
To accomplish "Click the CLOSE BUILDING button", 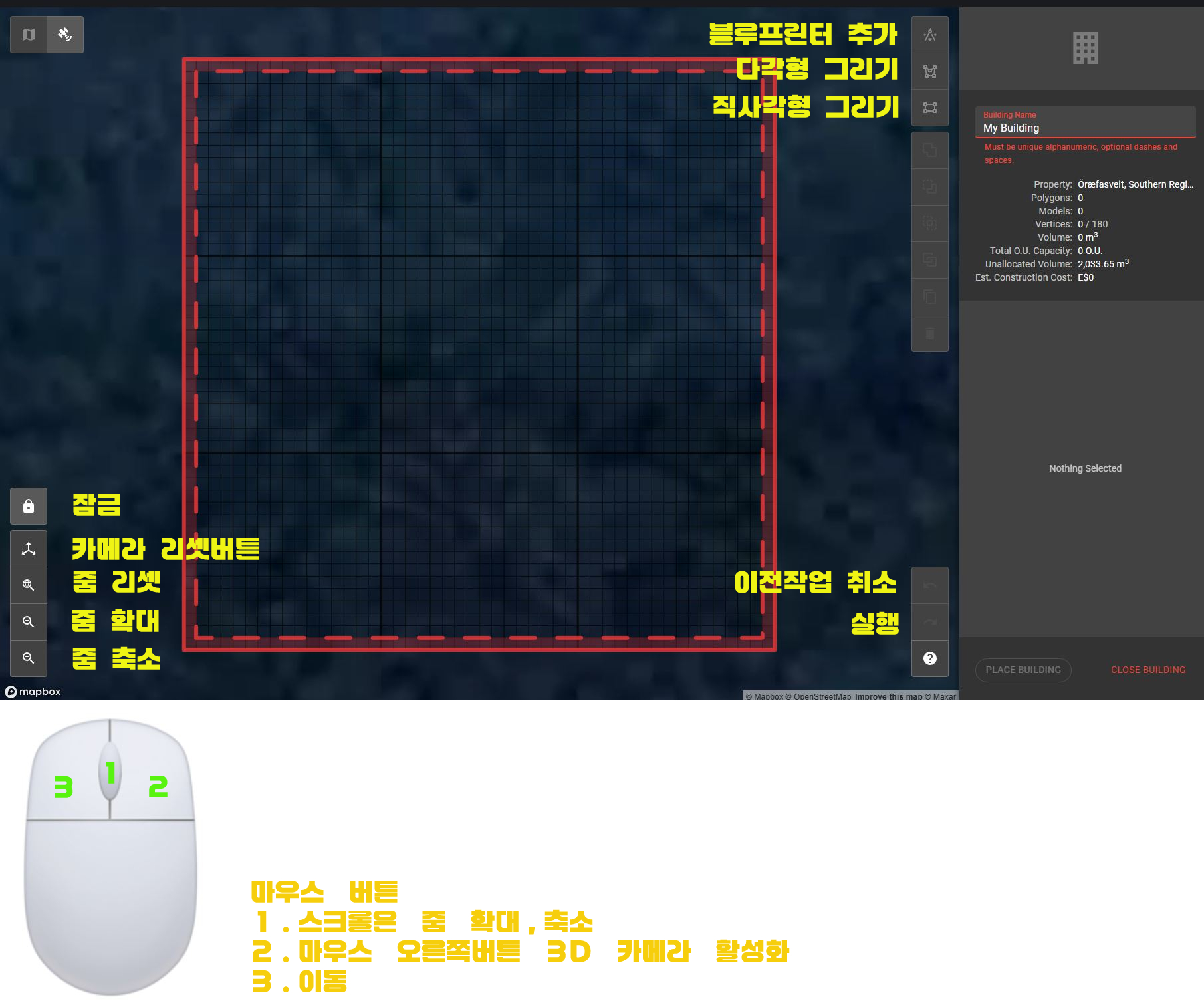I will pos(1148,670).
